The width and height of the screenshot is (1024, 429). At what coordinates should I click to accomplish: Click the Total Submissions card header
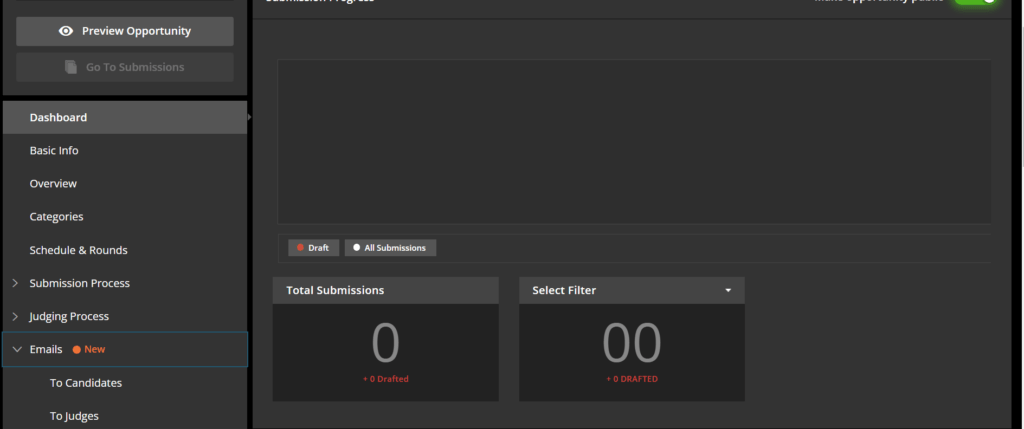[385, 291]
